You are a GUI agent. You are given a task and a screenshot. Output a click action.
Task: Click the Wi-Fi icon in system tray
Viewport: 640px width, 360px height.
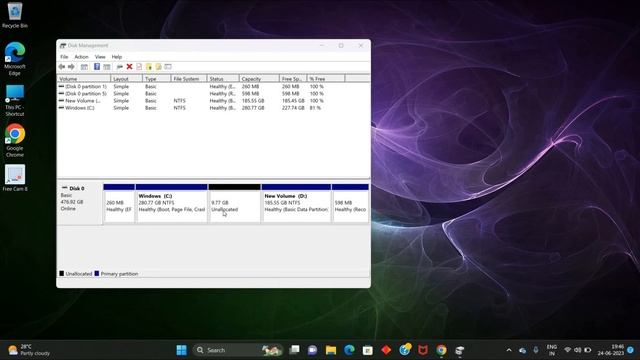567,350
